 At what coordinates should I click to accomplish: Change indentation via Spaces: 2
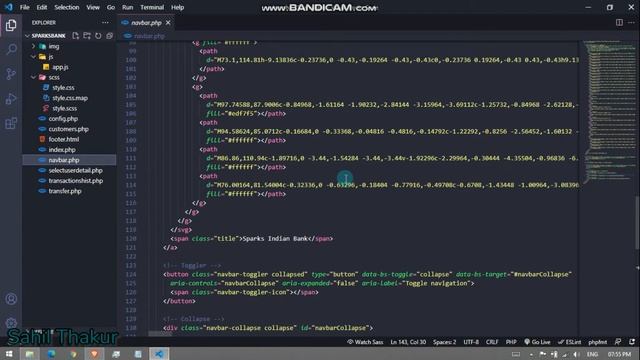point(444,342)
